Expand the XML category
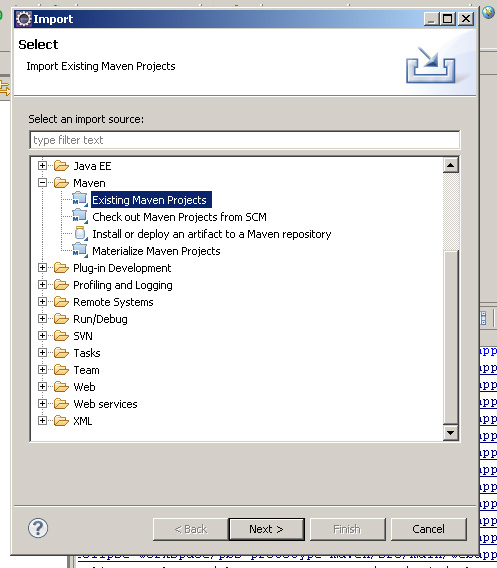Screen dimensions: 497x568 pyautogui.click(x=42, y=421)
